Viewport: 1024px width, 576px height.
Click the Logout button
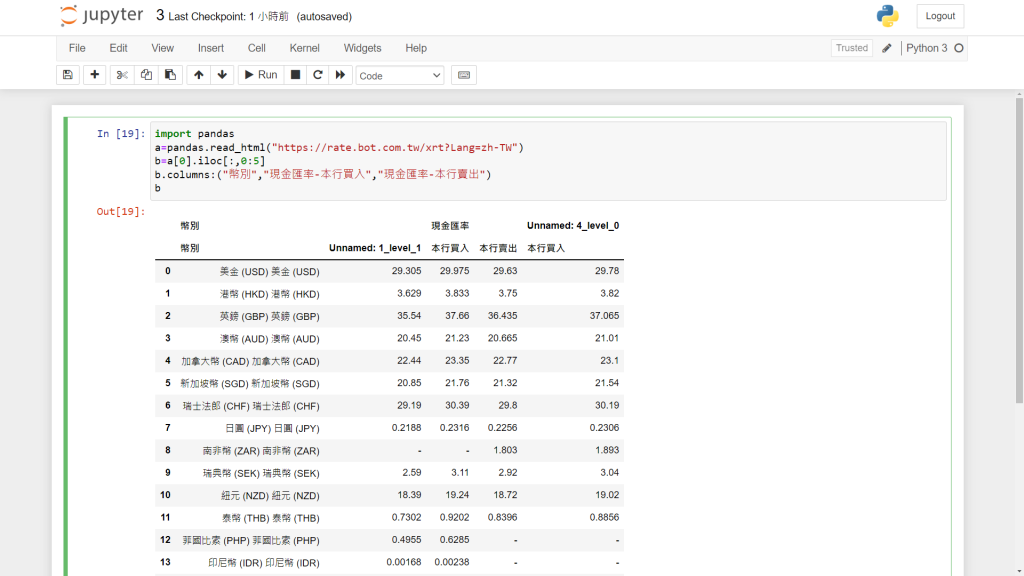pyautogui.click(x=940, y=16)
